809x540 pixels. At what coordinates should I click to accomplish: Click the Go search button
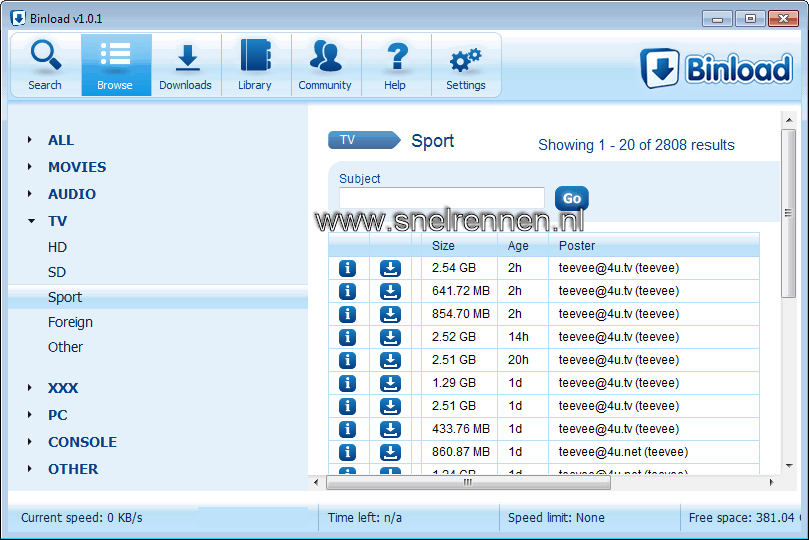pyautogui.click(x=572, y=199)
